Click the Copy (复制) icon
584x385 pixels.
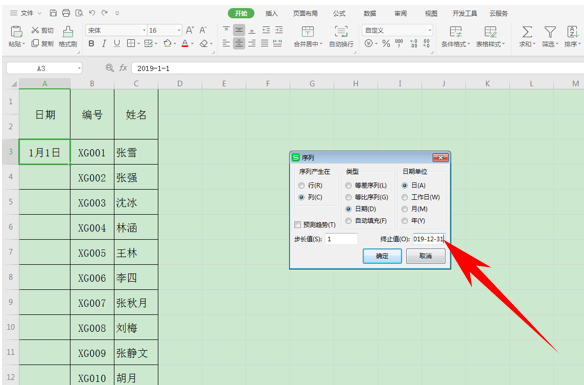[x=35, y=44]
